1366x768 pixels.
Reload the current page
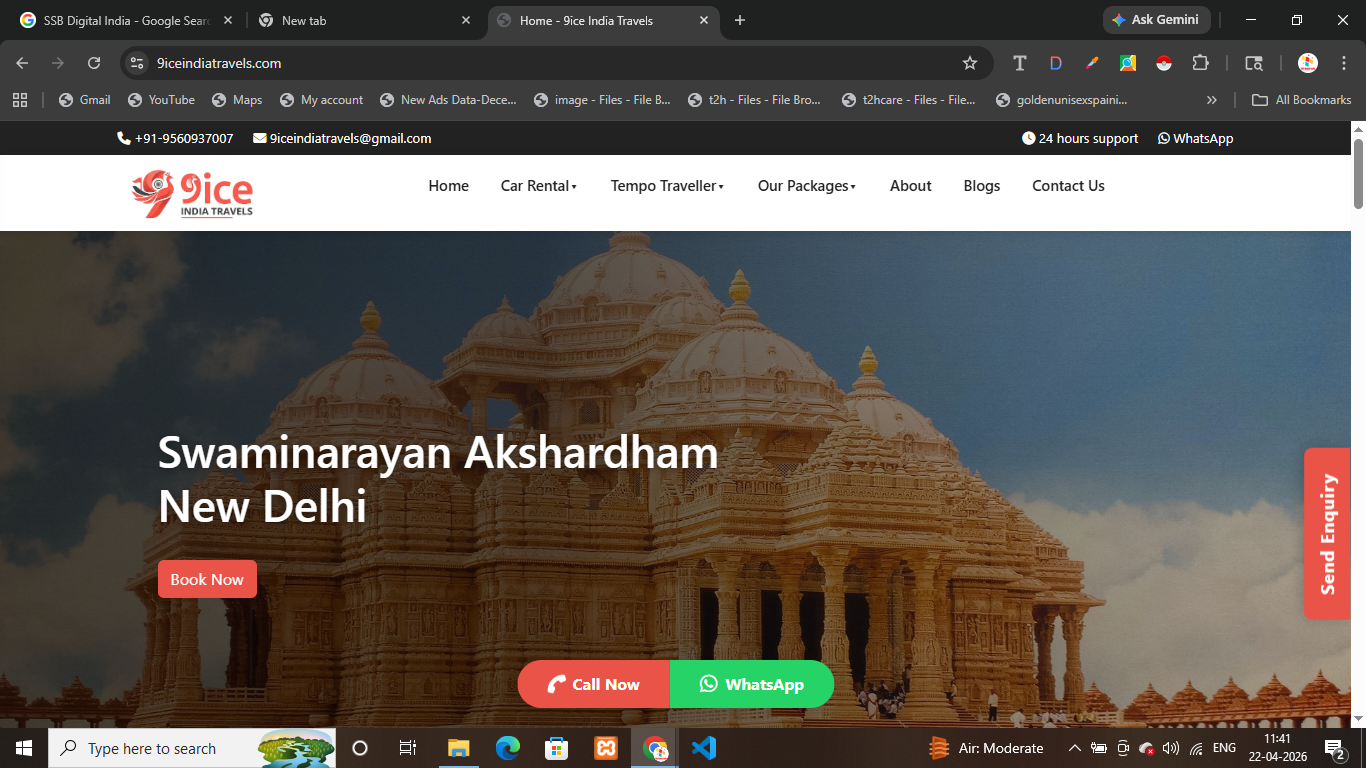pyautogui.click(x=94, y=63)
